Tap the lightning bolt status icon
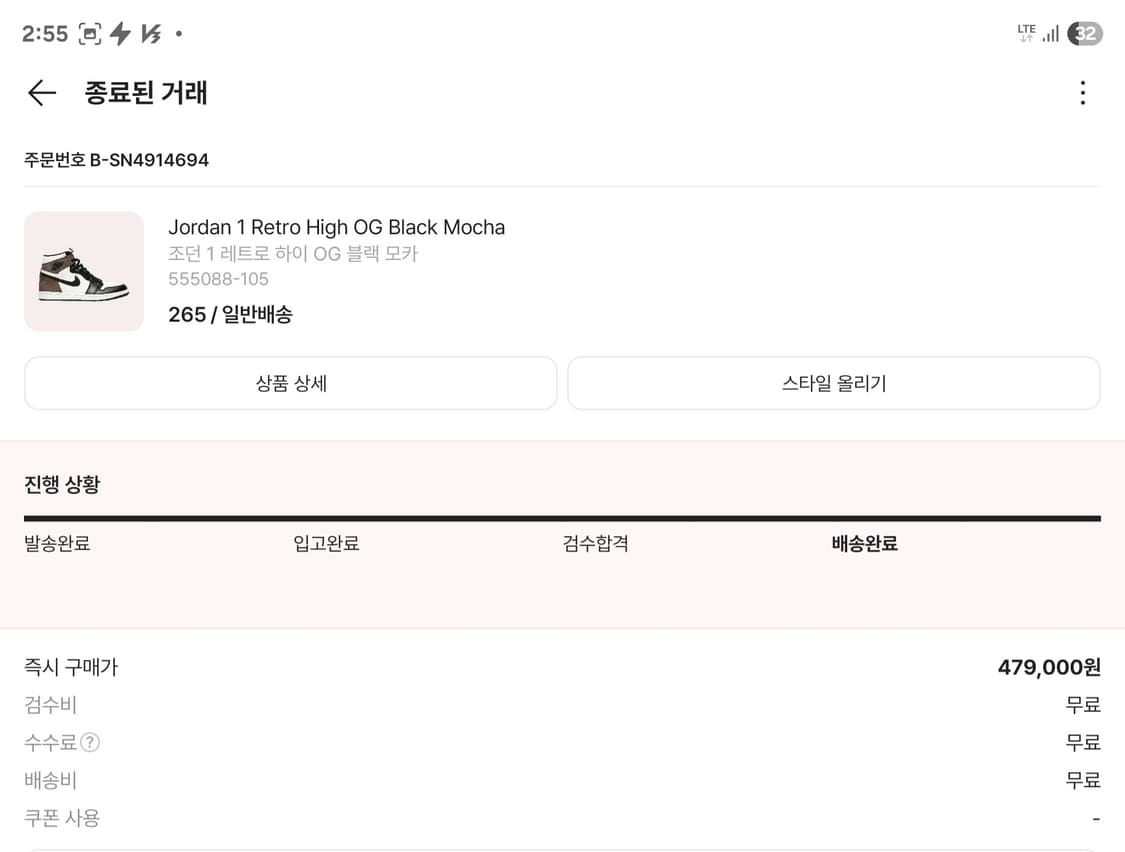The width and height of the screenshot is (1125, 852). 120,34
